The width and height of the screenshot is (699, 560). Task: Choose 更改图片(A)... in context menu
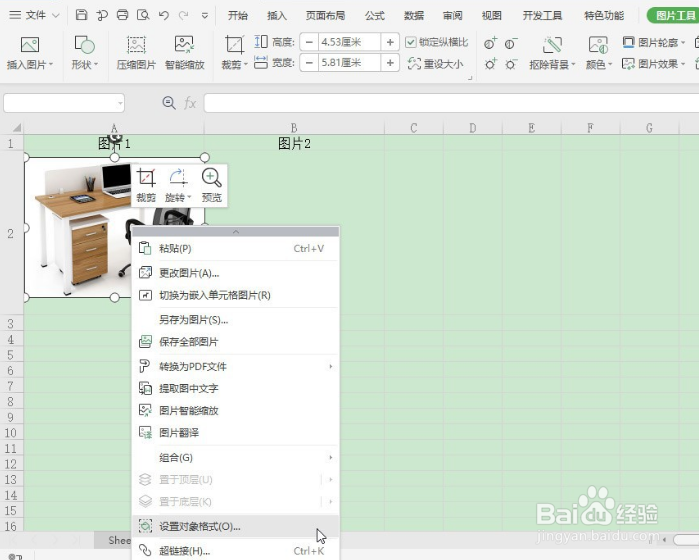point(236,272)
